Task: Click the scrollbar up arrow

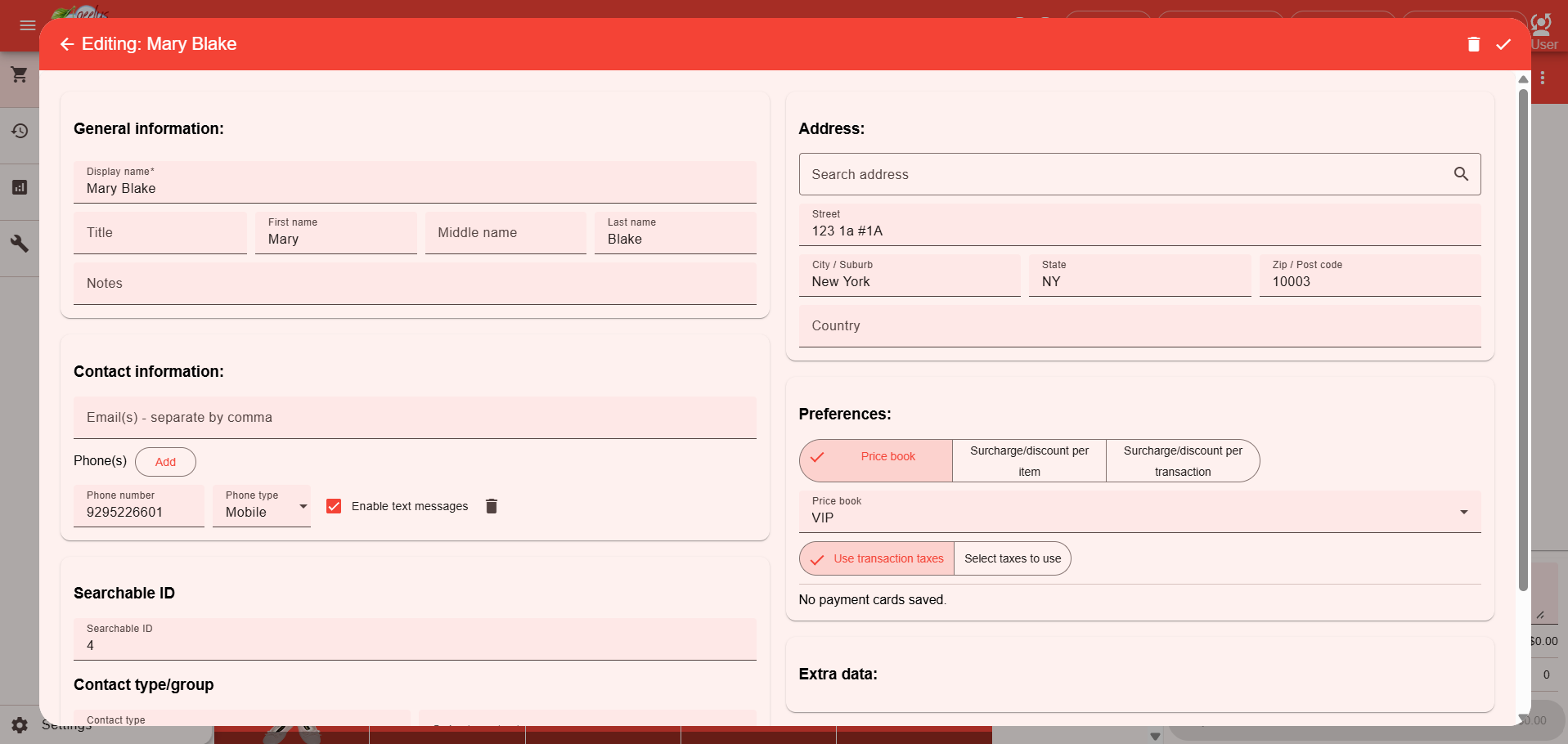Action: [1523, 79]
